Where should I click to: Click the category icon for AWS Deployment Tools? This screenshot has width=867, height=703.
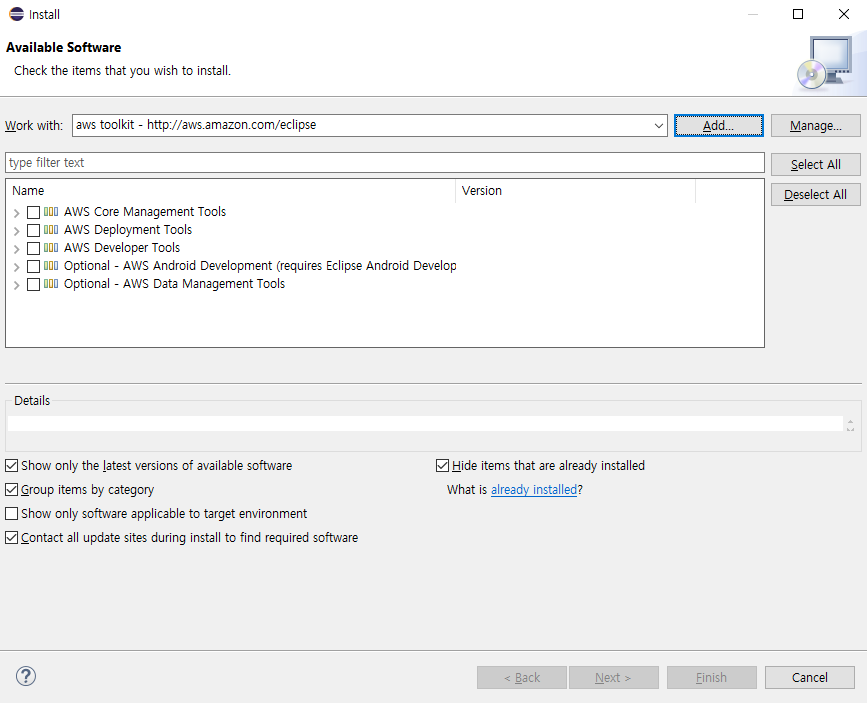click(51, 230)
